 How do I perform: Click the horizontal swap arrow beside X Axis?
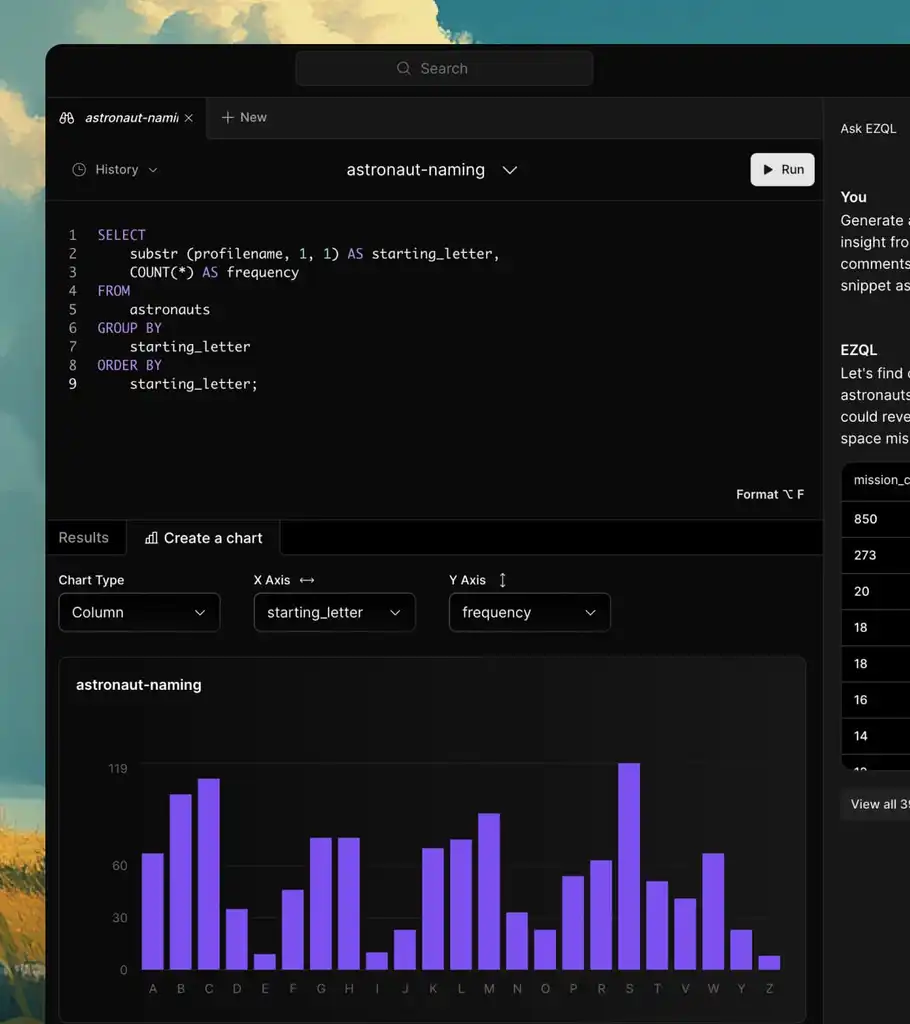[304, 580]
